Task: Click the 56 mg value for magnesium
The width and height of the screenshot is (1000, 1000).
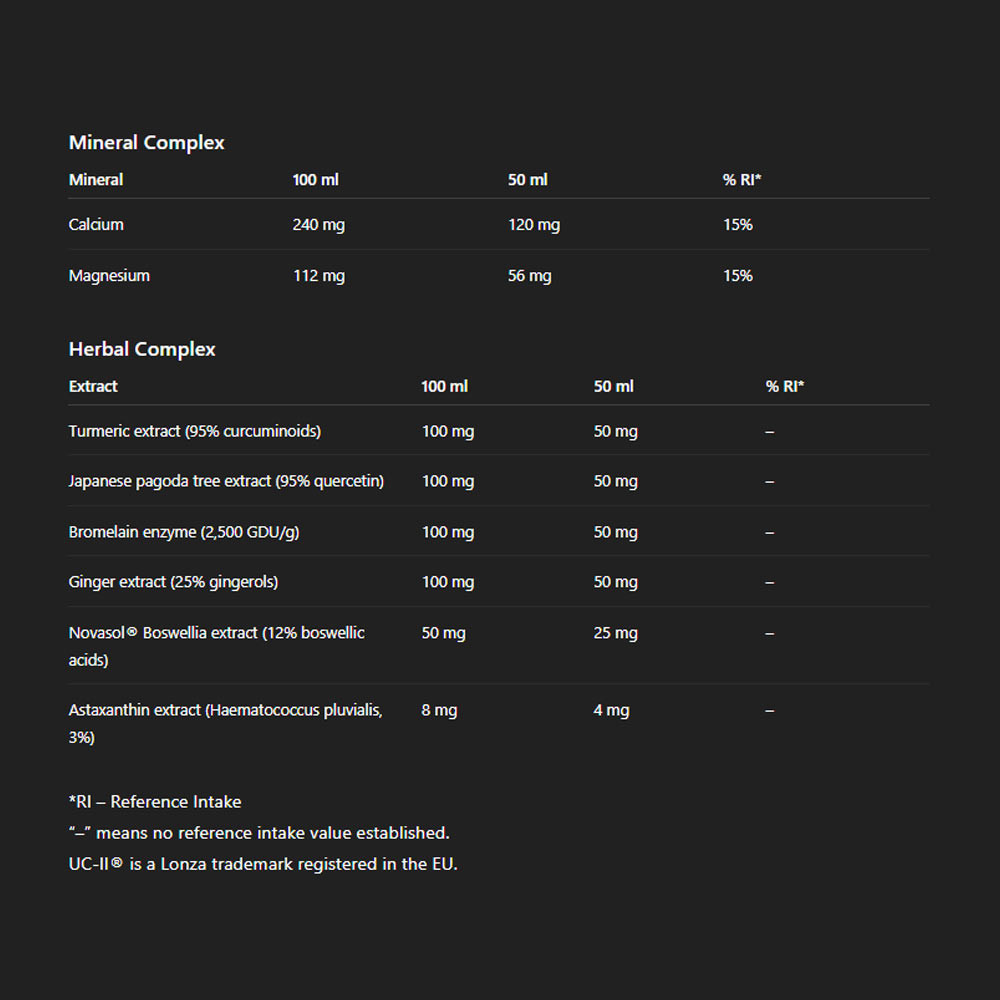Action: point(529,276)
